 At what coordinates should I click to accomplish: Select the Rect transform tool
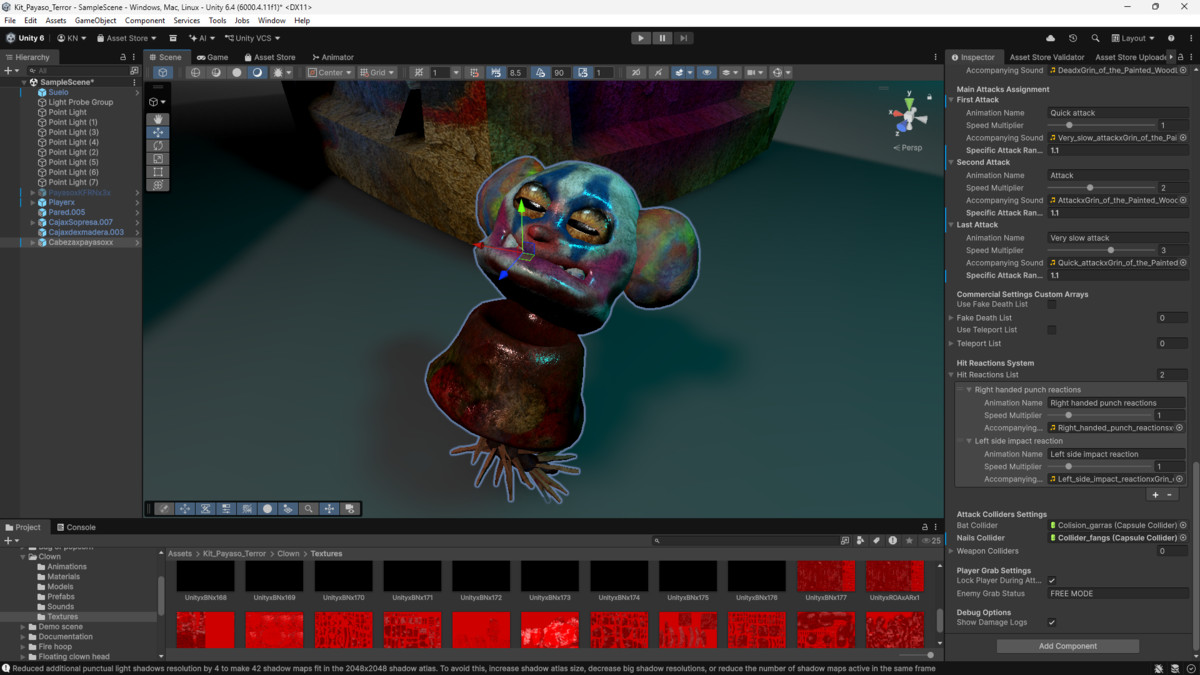pos(158,172)
